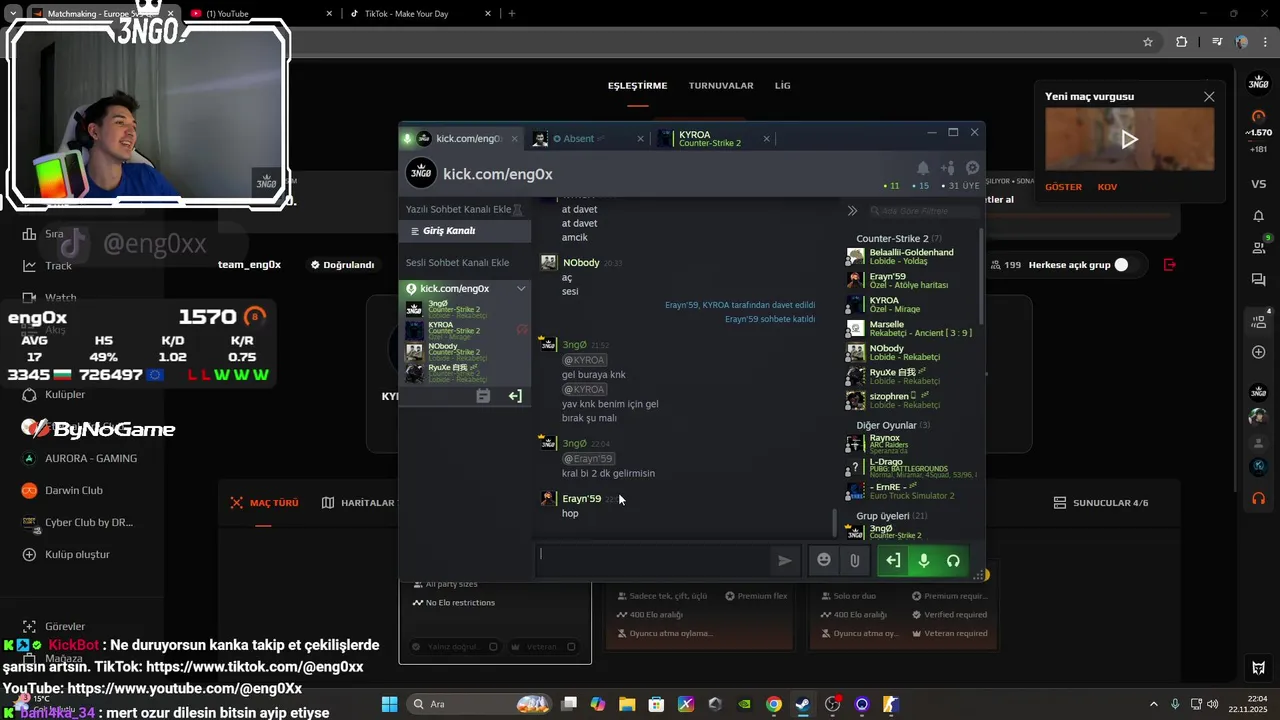Open Track in left sidebar

tap(47, 266)
